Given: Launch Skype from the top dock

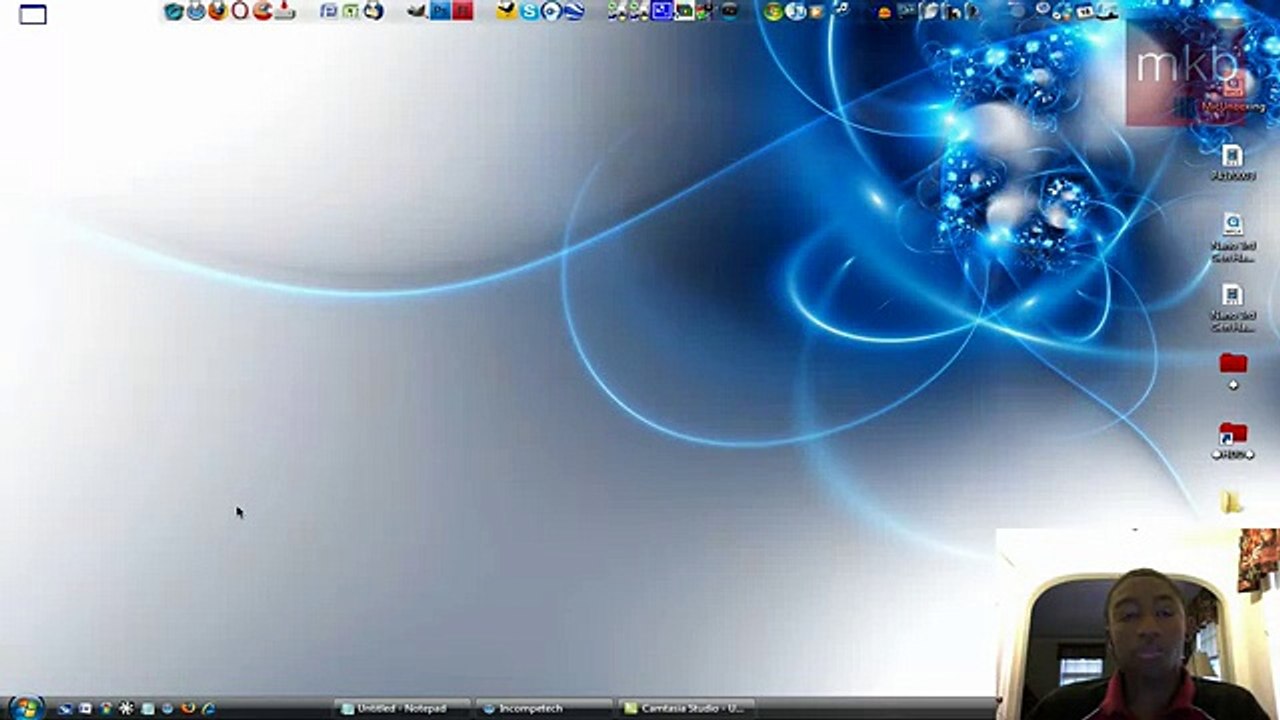Looking at the screenshot, I should tap(529, 11).
